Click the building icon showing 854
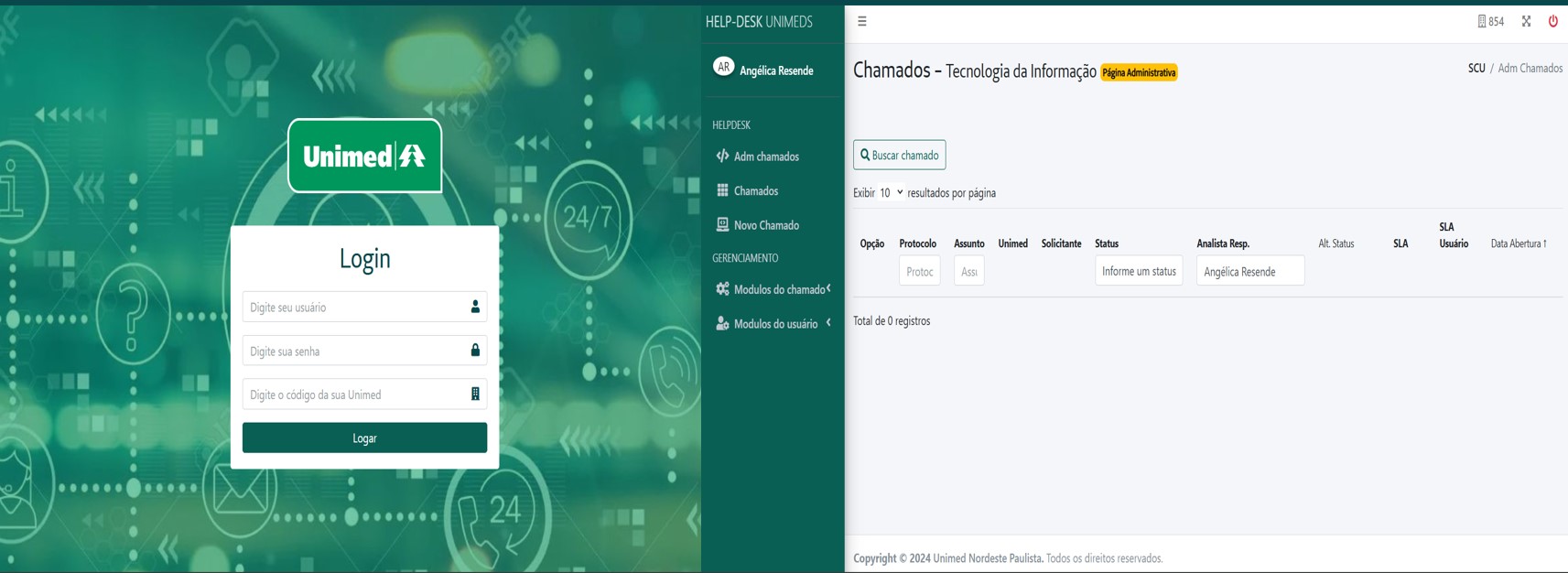The height and width of the screenshot is (573, 1568). (1490, 21)
